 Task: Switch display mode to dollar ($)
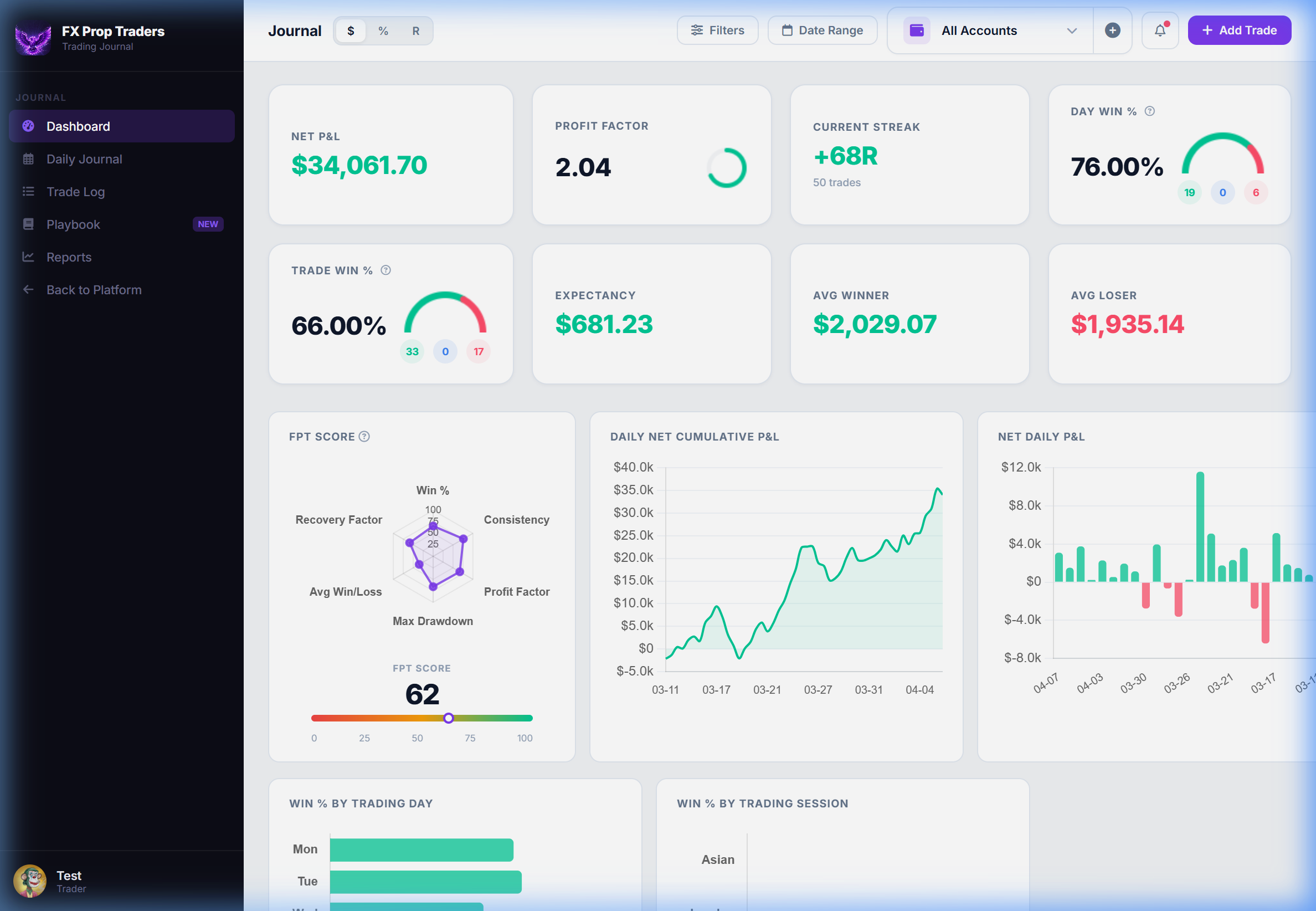click(x=350, y=31)
